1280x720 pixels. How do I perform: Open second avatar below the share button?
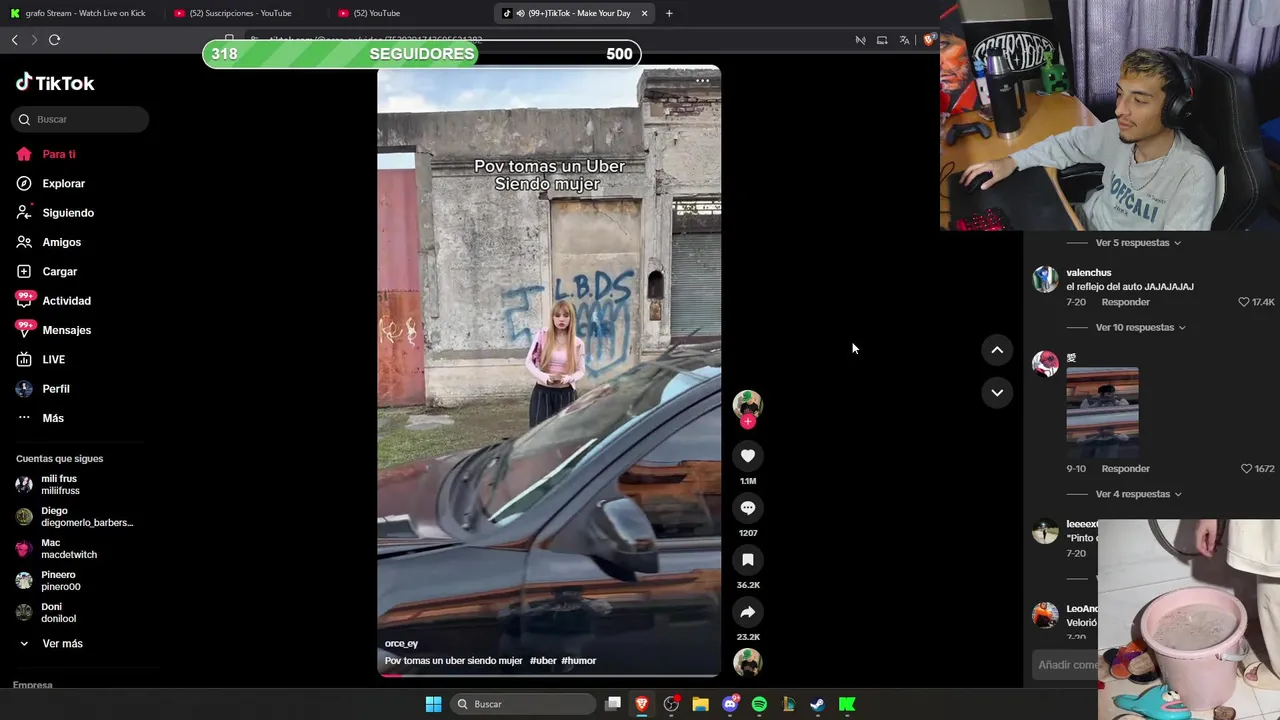[x=747, y=662]
